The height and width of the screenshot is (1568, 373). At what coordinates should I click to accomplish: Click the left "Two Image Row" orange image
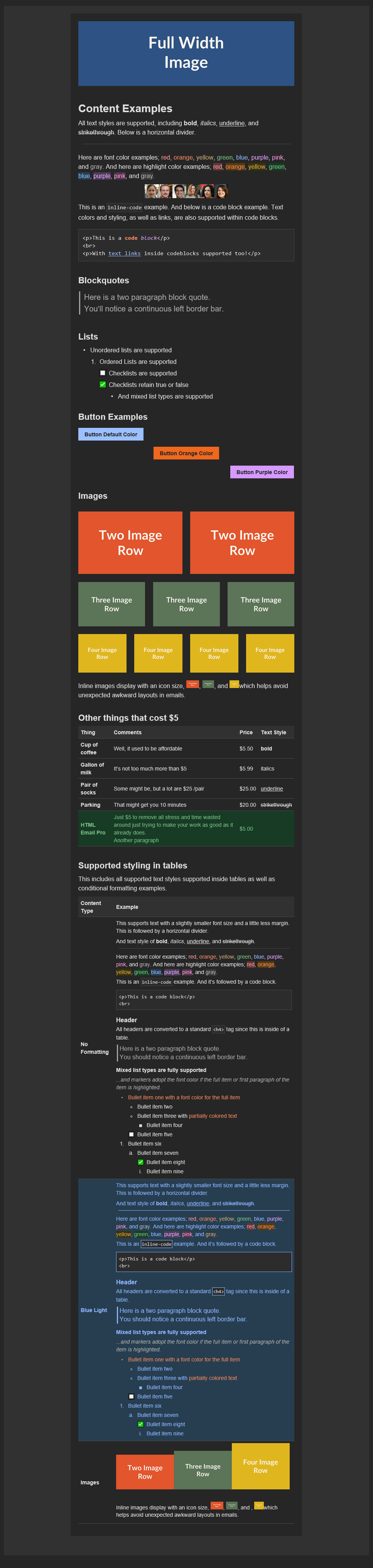[x=130, y=542]
